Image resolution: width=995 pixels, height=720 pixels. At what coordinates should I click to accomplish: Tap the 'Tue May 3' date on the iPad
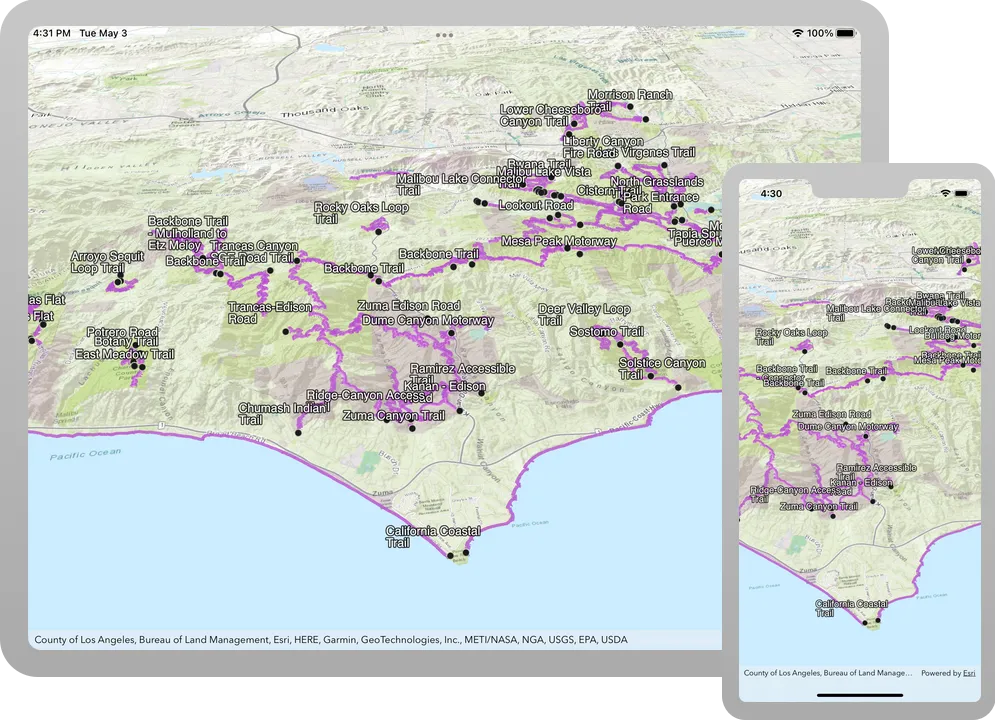(x=103, y=33)
